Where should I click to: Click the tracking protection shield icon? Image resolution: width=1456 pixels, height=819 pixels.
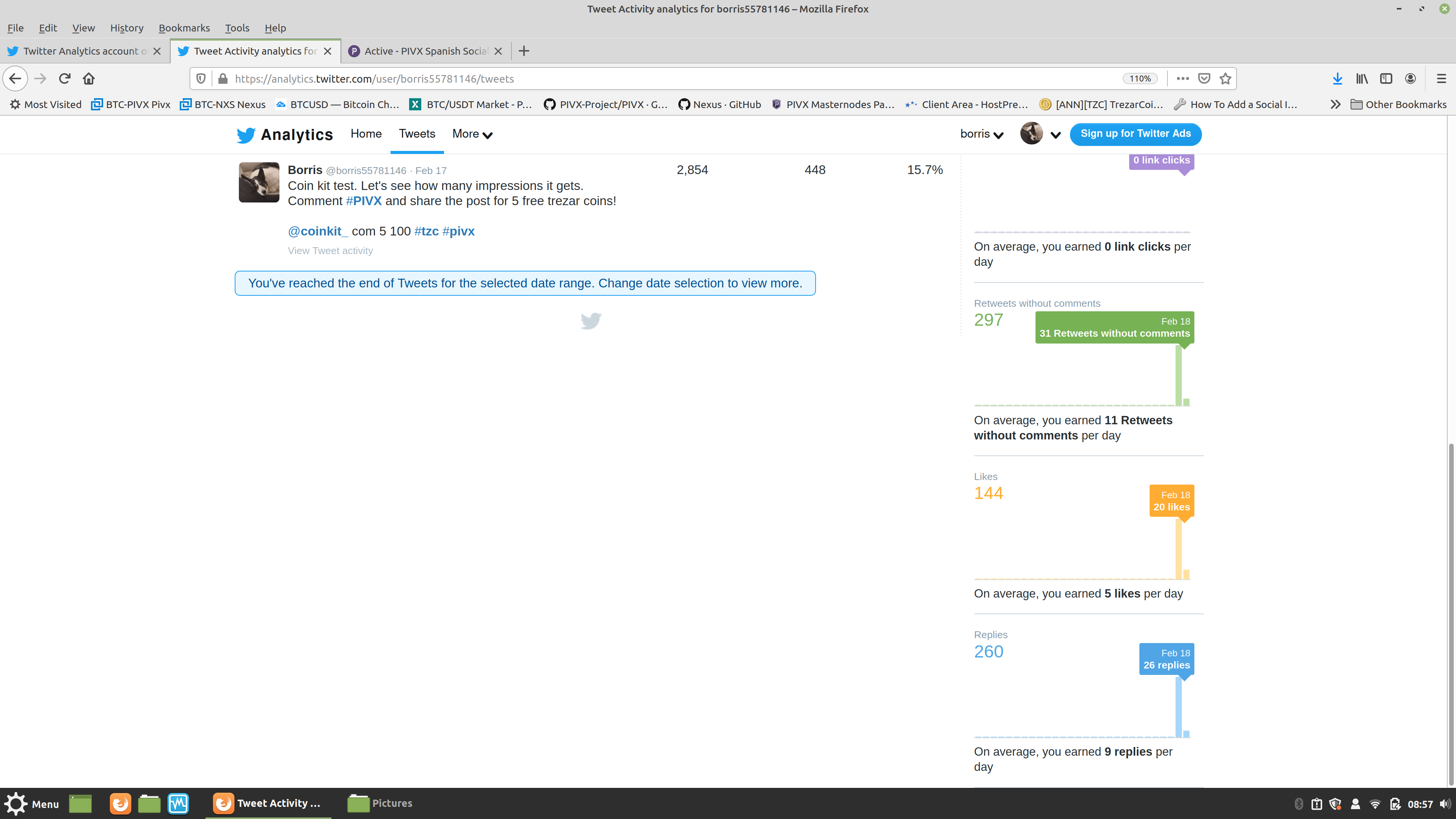(201, 78)
